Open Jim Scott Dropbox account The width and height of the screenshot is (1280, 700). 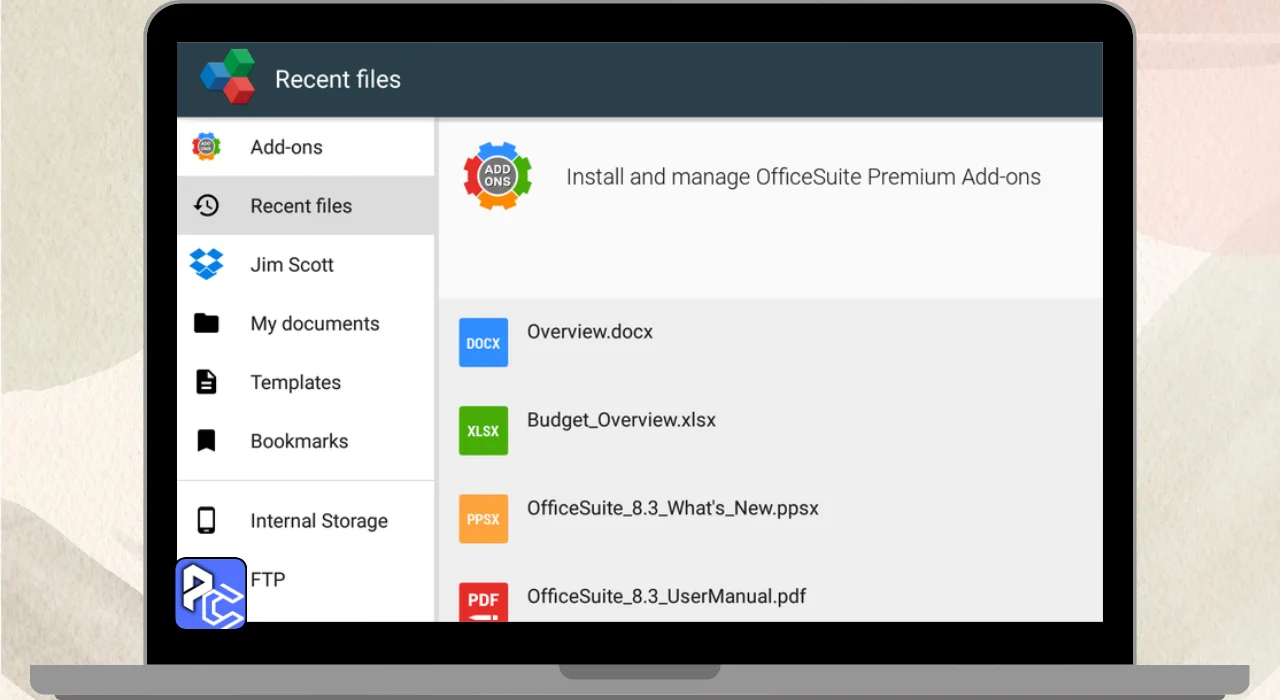[306, 265]
